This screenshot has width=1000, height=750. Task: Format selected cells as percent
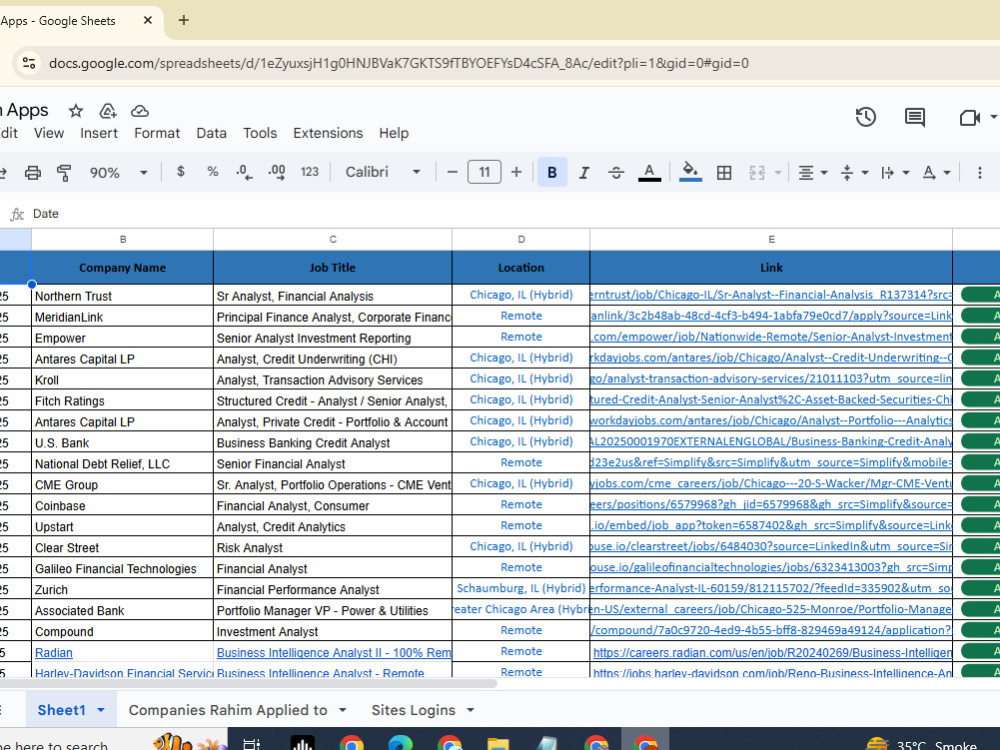click(x=212, y=172)
